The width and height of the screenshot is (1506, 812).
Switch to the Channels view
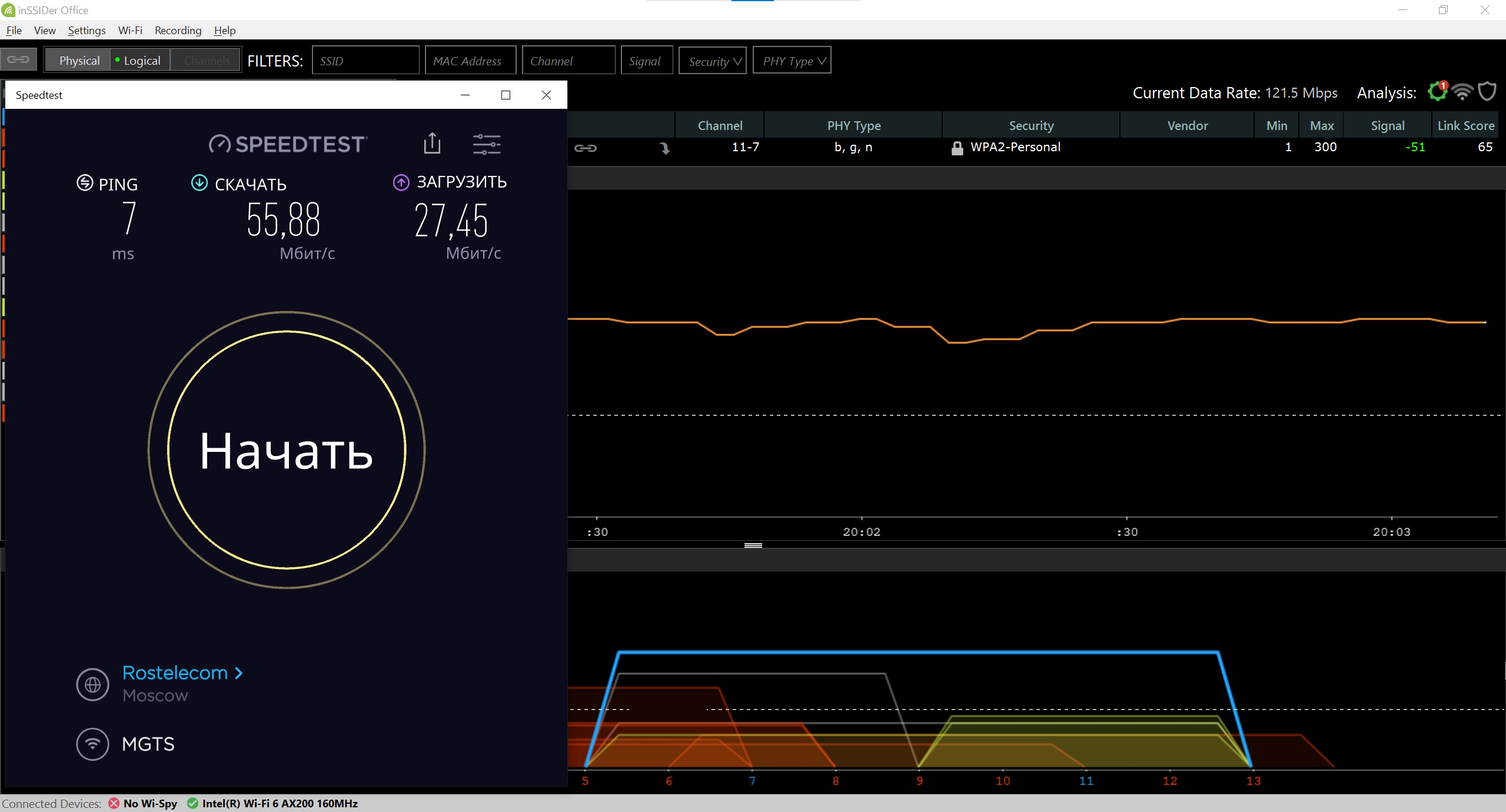(x=206, y=60)
